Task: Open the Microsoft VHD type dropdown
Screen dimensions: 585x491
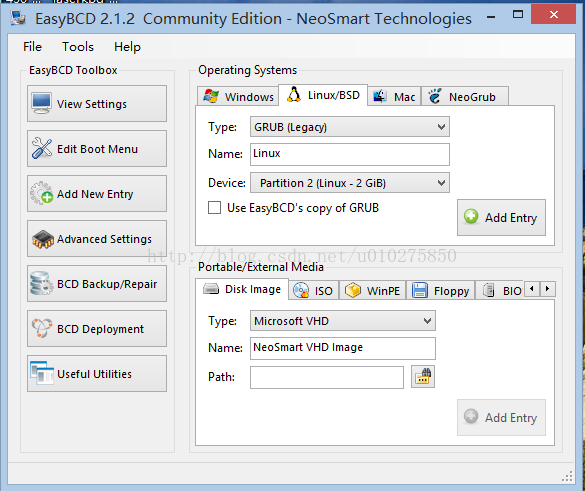Action: pos(342,321)
